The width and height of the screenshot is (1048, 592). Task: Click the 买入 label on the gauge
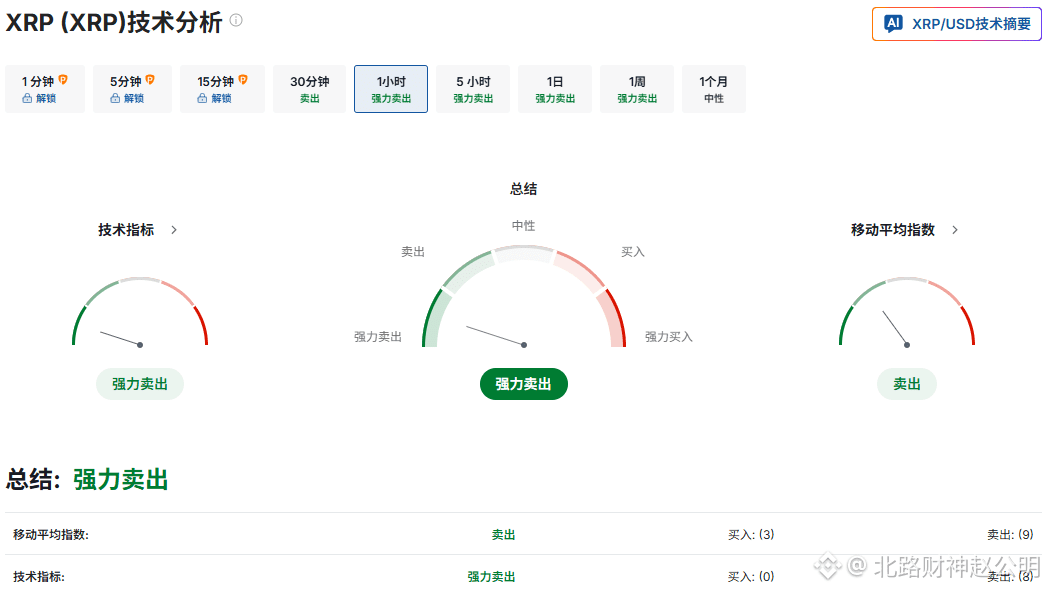[x=632, y=252]
